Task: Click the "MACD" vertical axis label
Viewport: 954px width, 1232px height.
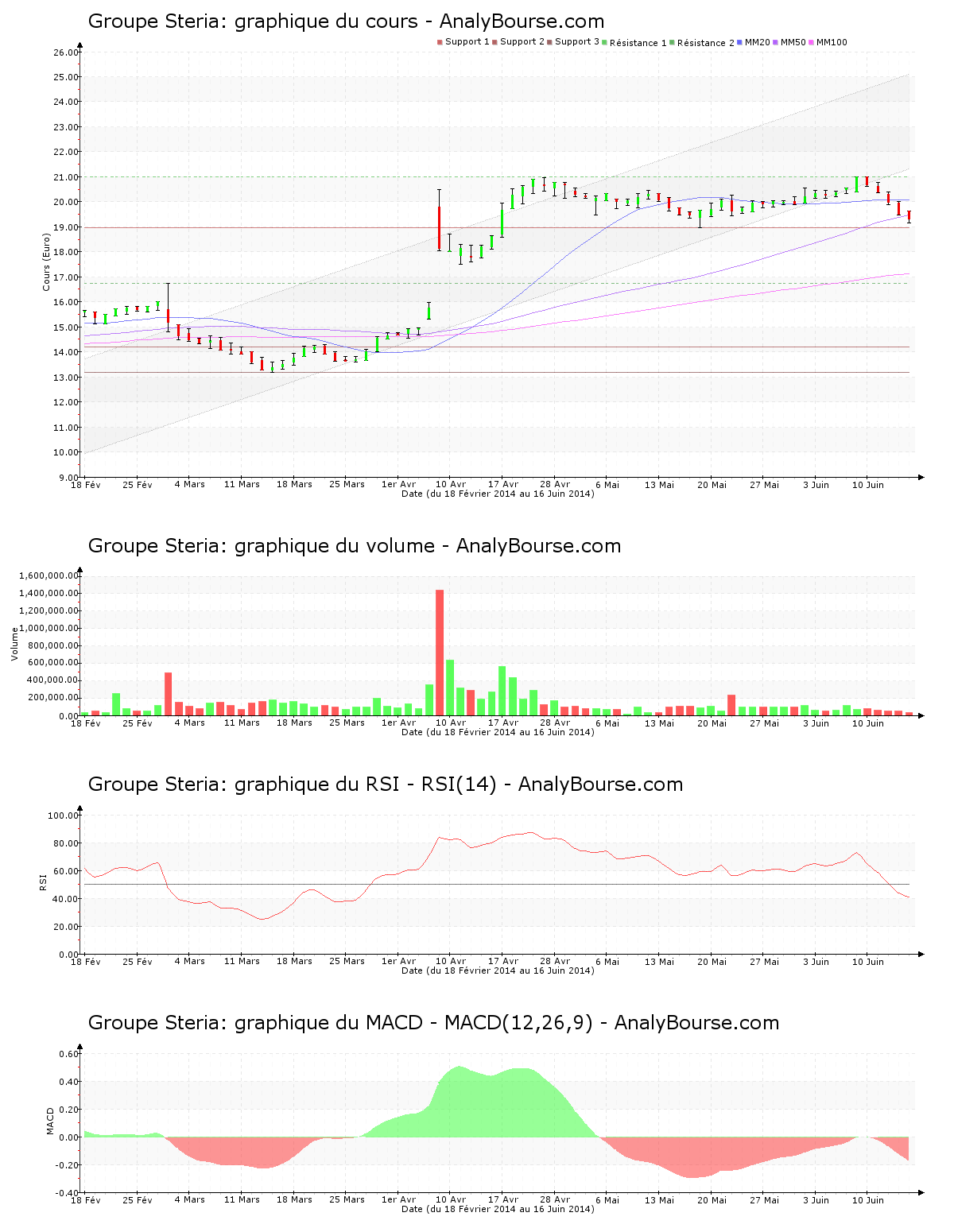Action: click(51, 1121)
